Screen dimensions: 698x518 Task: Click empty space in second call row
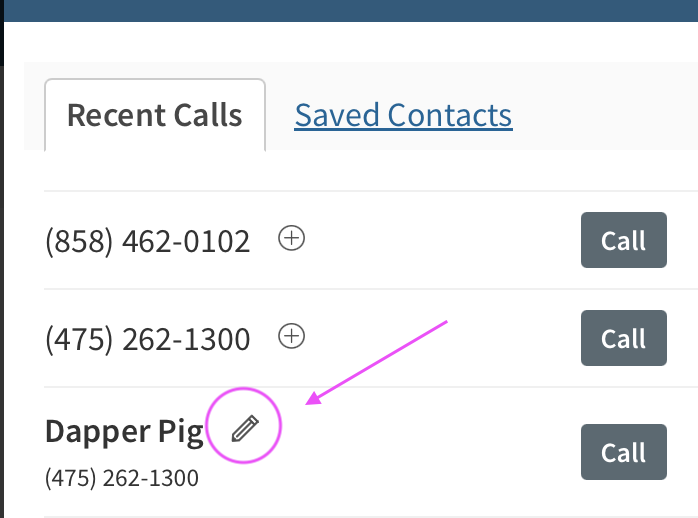click(440, 338)
